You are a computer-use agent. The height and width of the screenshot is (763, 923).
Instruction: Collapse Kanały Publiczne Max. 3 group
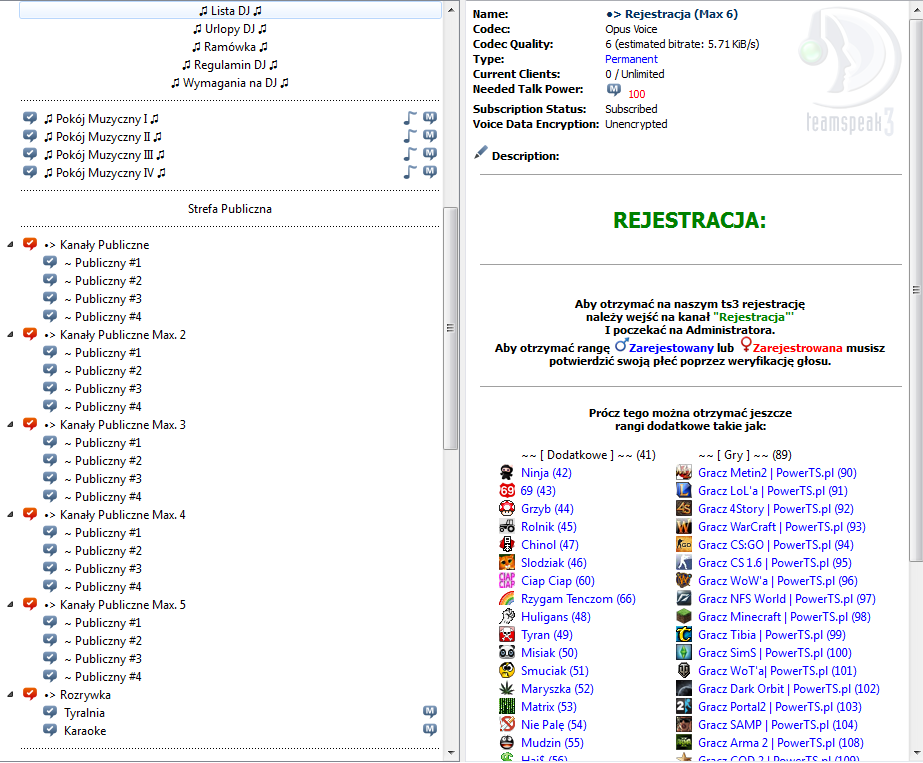tap(10, 424)
